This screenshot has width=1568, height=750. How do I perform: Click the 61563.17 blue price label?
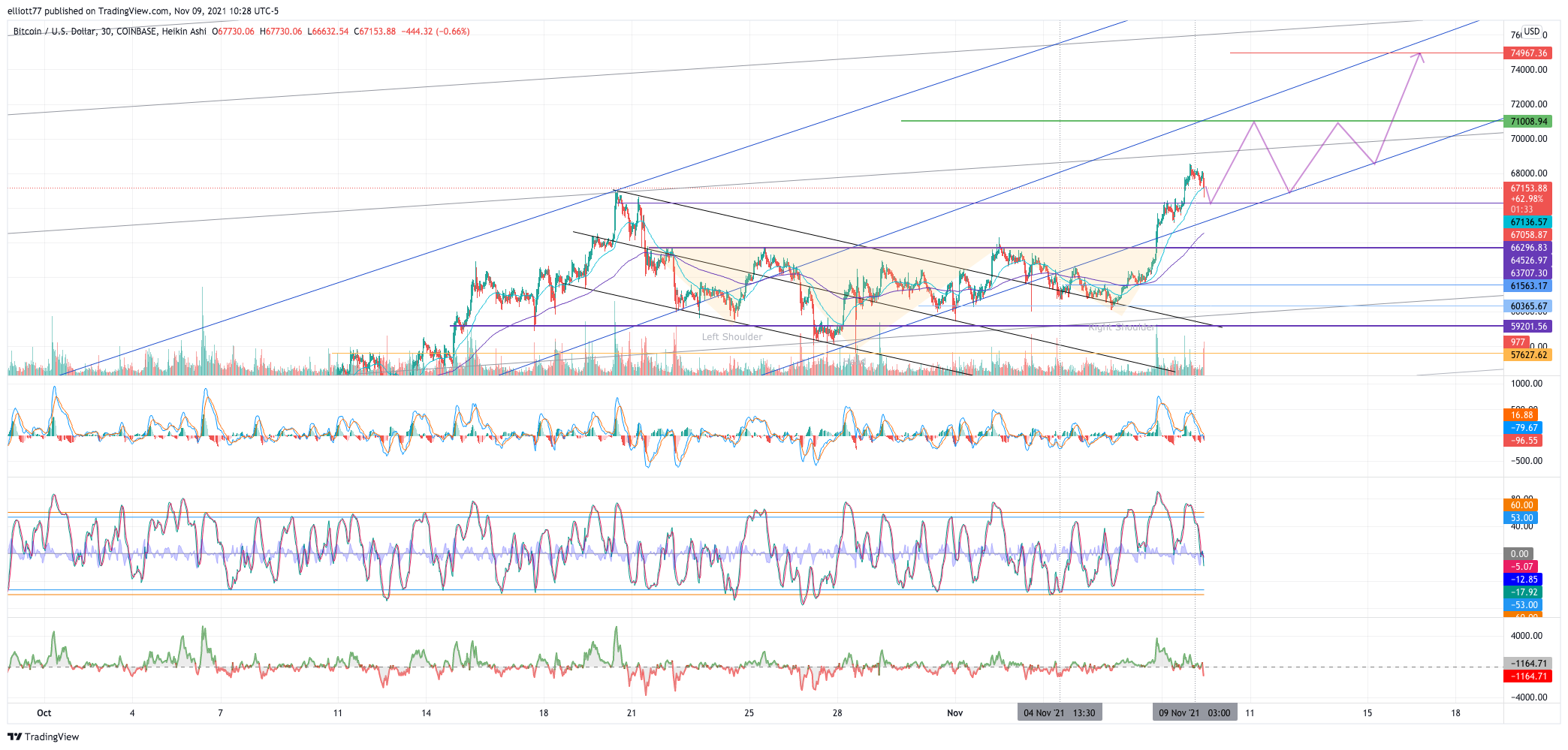click(1528, 286)
